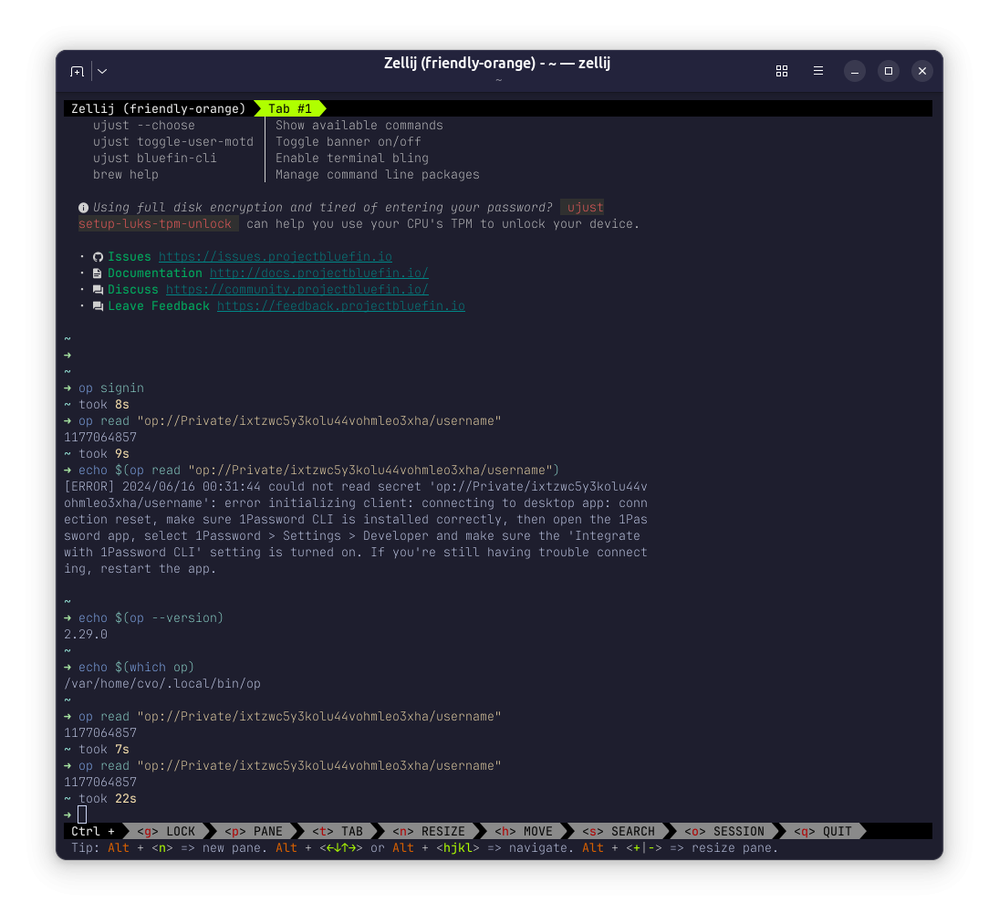Viewport: 999px width, 921px height.
Task: Click the '/var/home/cvo/.local/bin/op' path output
Action: tap(162, 683)
